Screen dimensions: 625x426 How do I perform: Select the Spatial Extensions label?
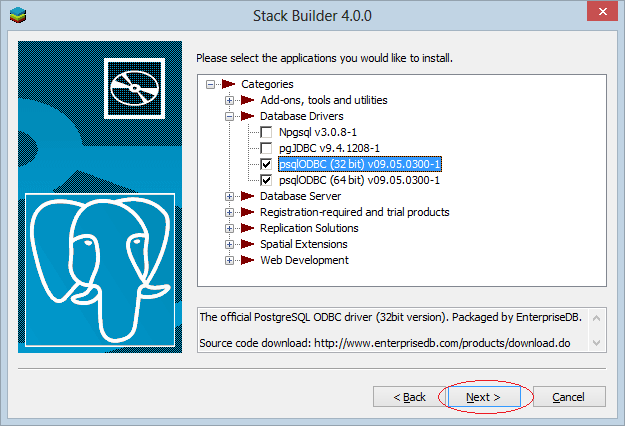coord(304,244)
